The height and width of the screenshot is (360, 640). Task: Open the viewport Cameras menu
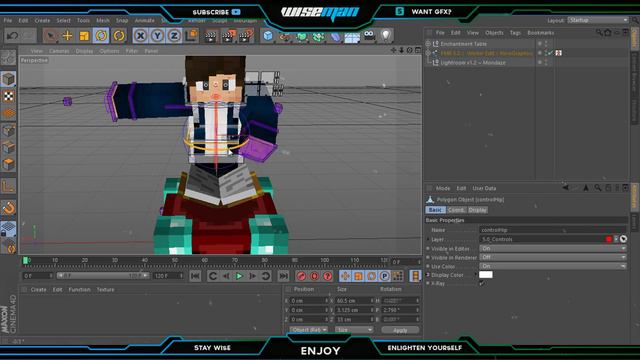(59, 51)
